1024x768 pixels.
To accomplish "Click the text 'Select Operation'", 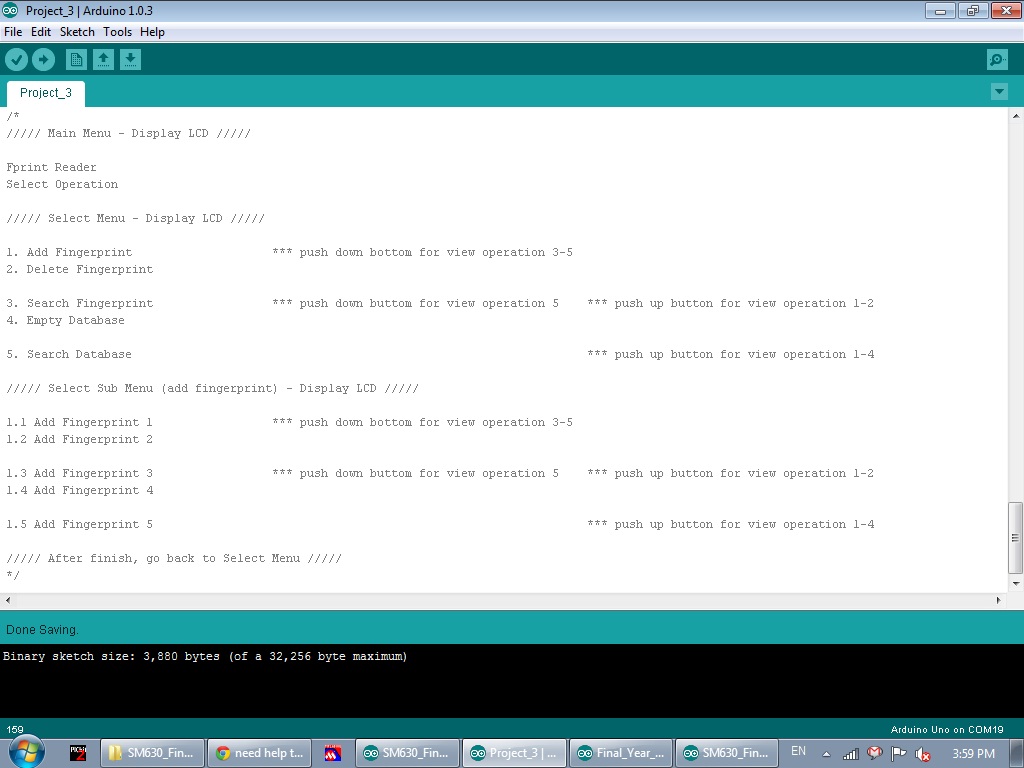I will (62, 184).
